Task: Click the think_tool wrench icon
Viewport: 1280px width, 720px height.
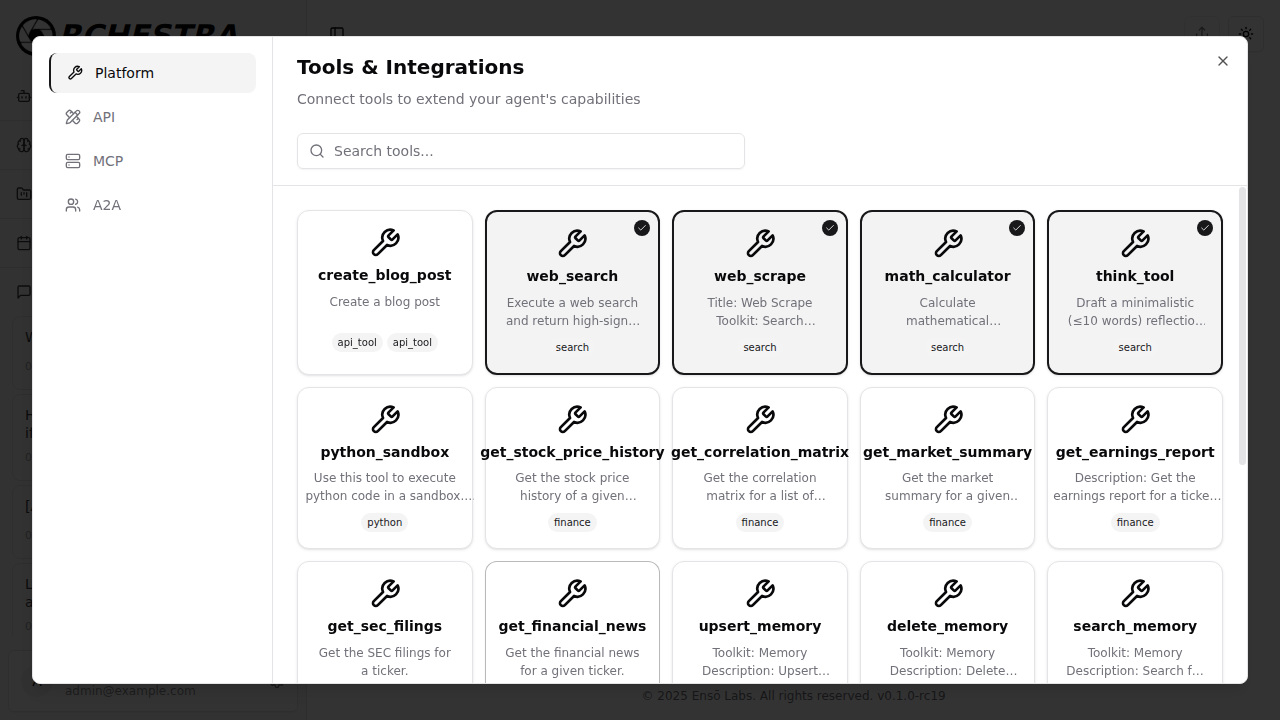Action: pyautogui.click(x=1135, y=243)
